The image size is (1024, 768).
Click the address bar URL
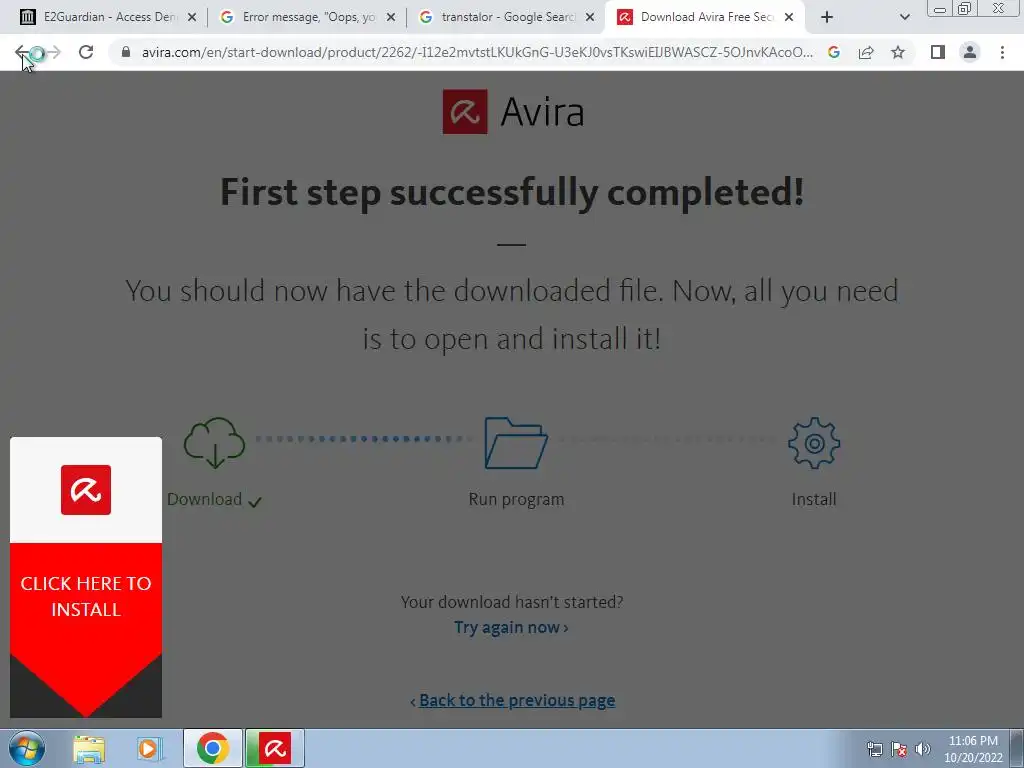coord(477,52)
